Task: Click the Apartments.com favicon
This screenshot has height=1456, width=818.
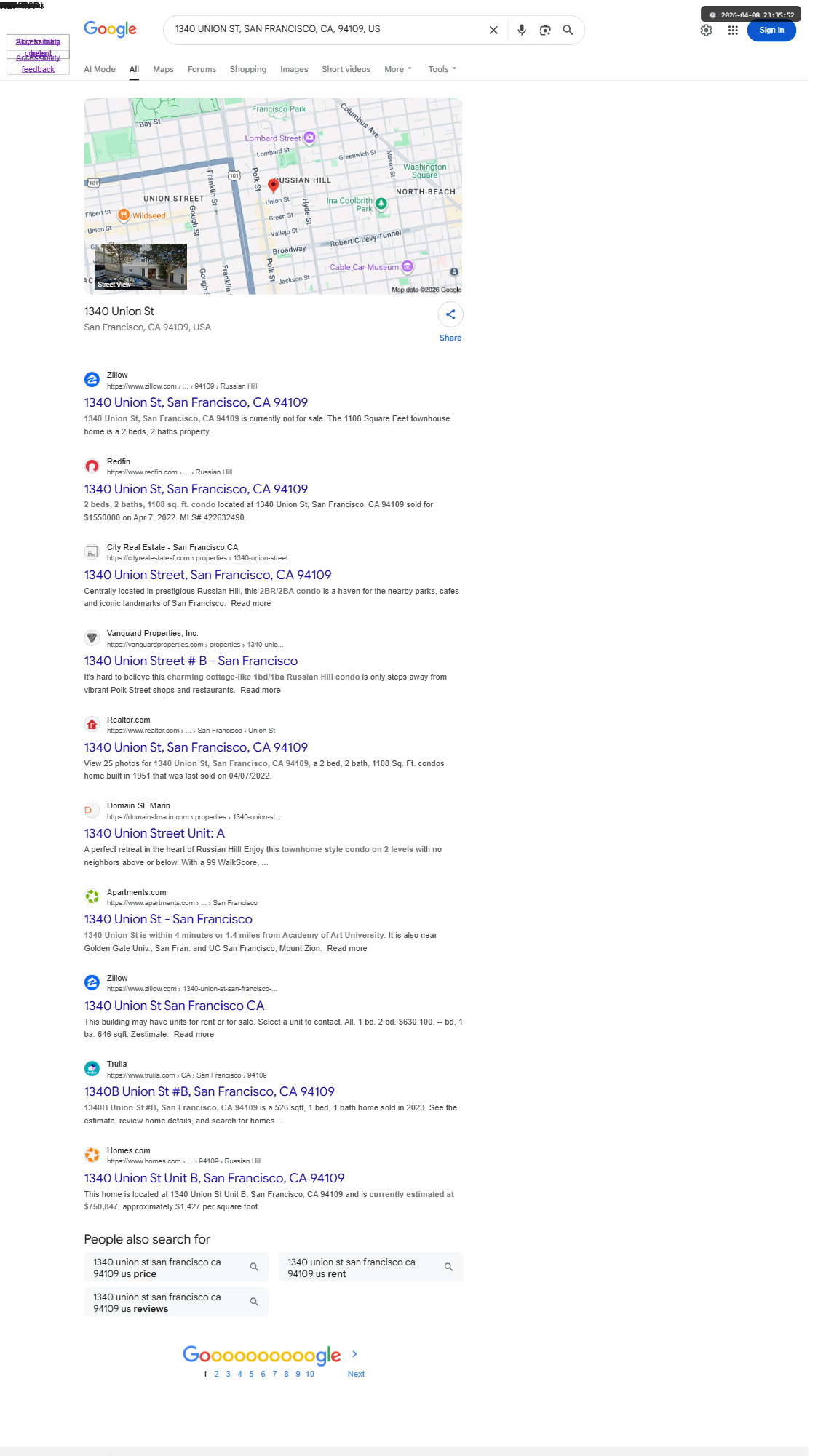Action: (92, 896)
